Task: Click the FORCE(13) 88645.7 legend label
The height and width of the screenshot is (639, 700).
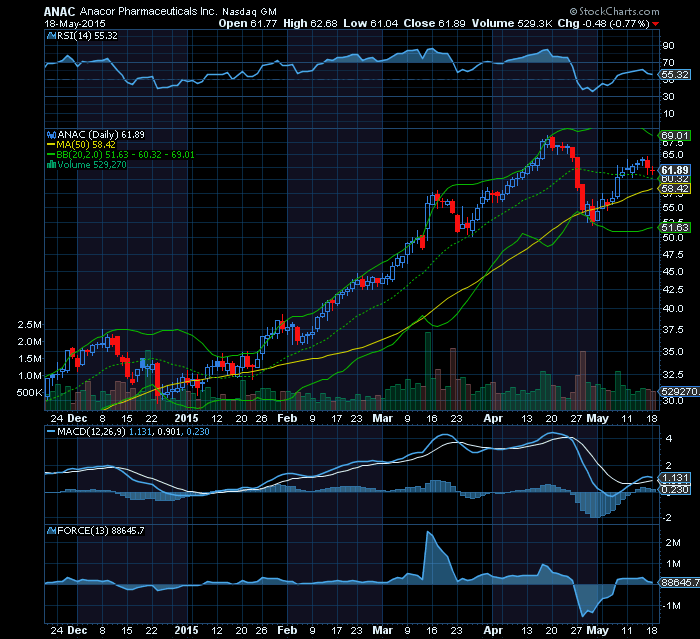Action: point(100,530)
